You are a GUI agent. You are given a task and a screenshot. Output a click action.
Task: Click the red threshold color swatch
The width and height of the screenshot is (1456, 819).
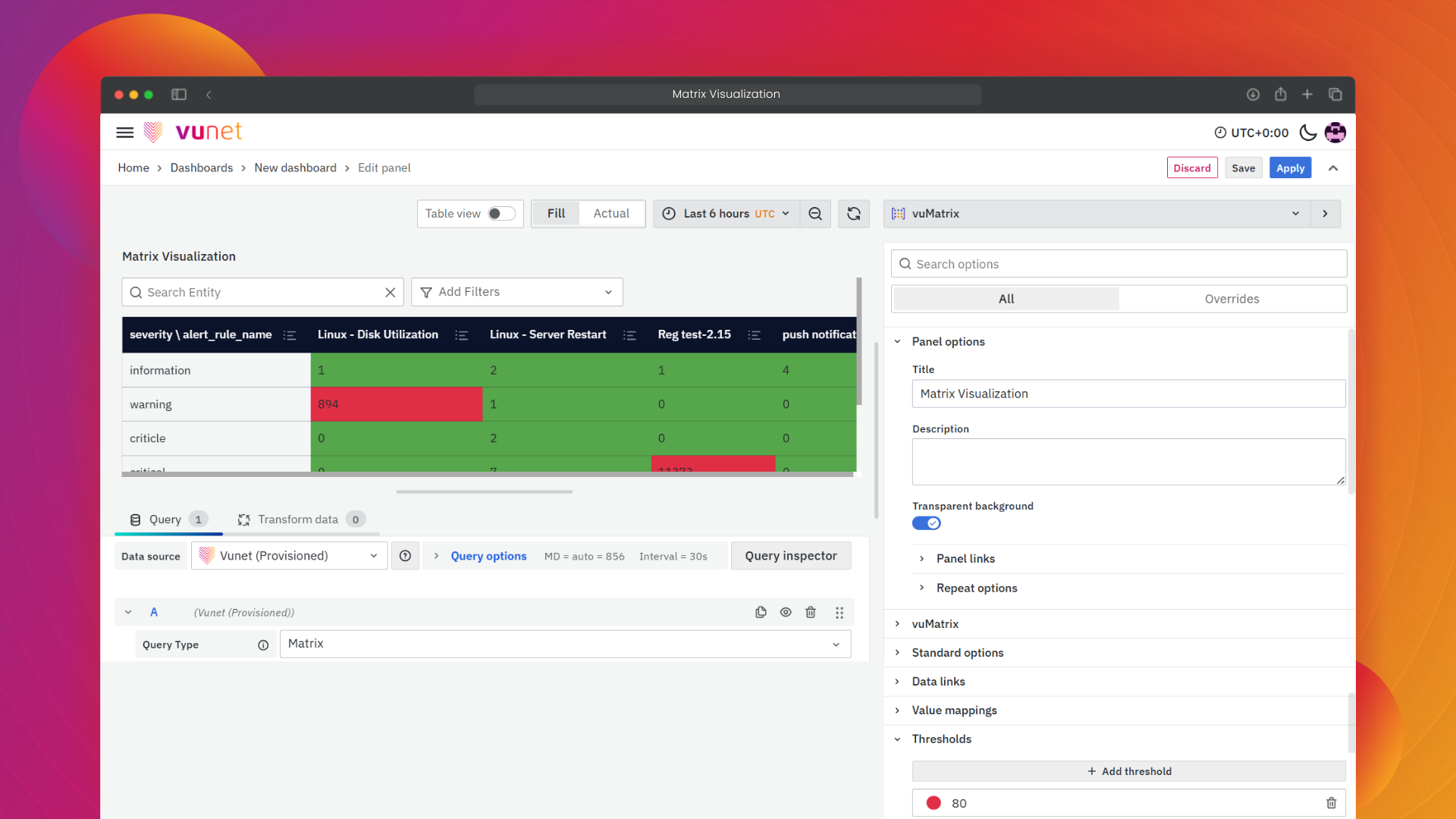tap(934, 803)
